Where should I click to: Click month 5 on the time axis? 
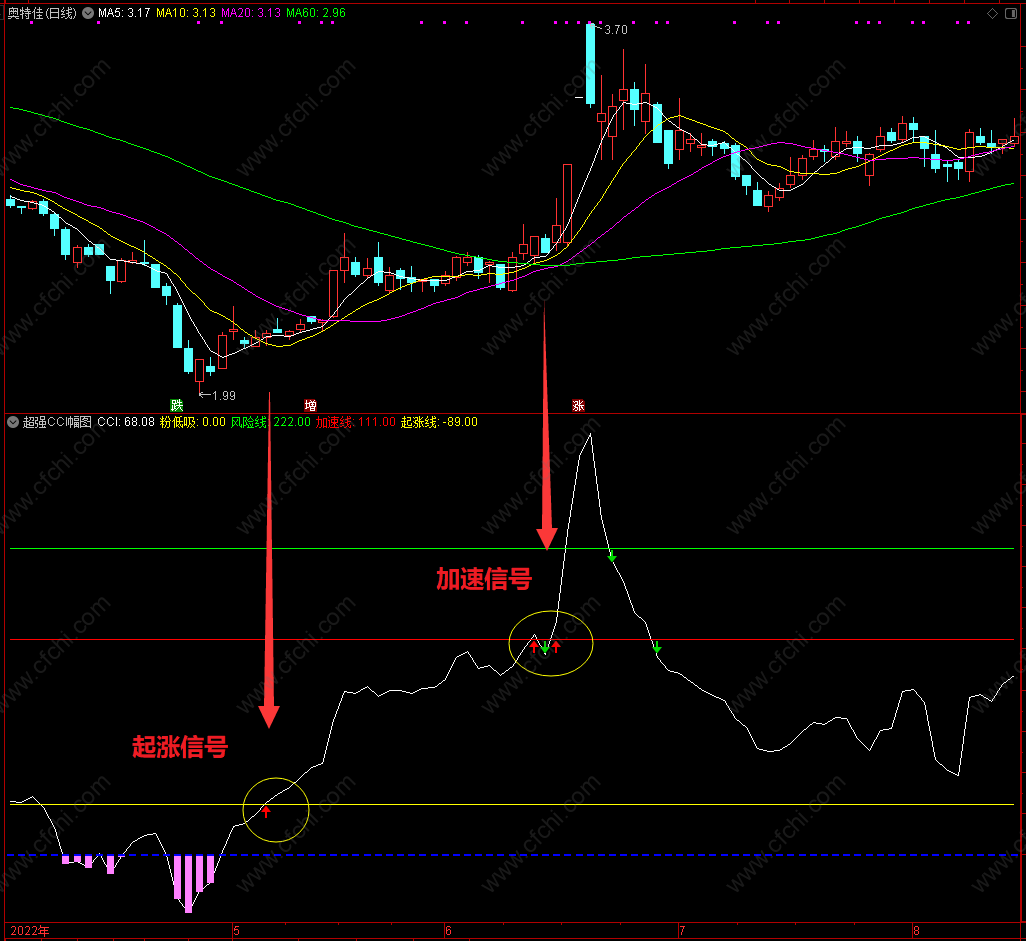pyautogui.click(x=237, y=931)
